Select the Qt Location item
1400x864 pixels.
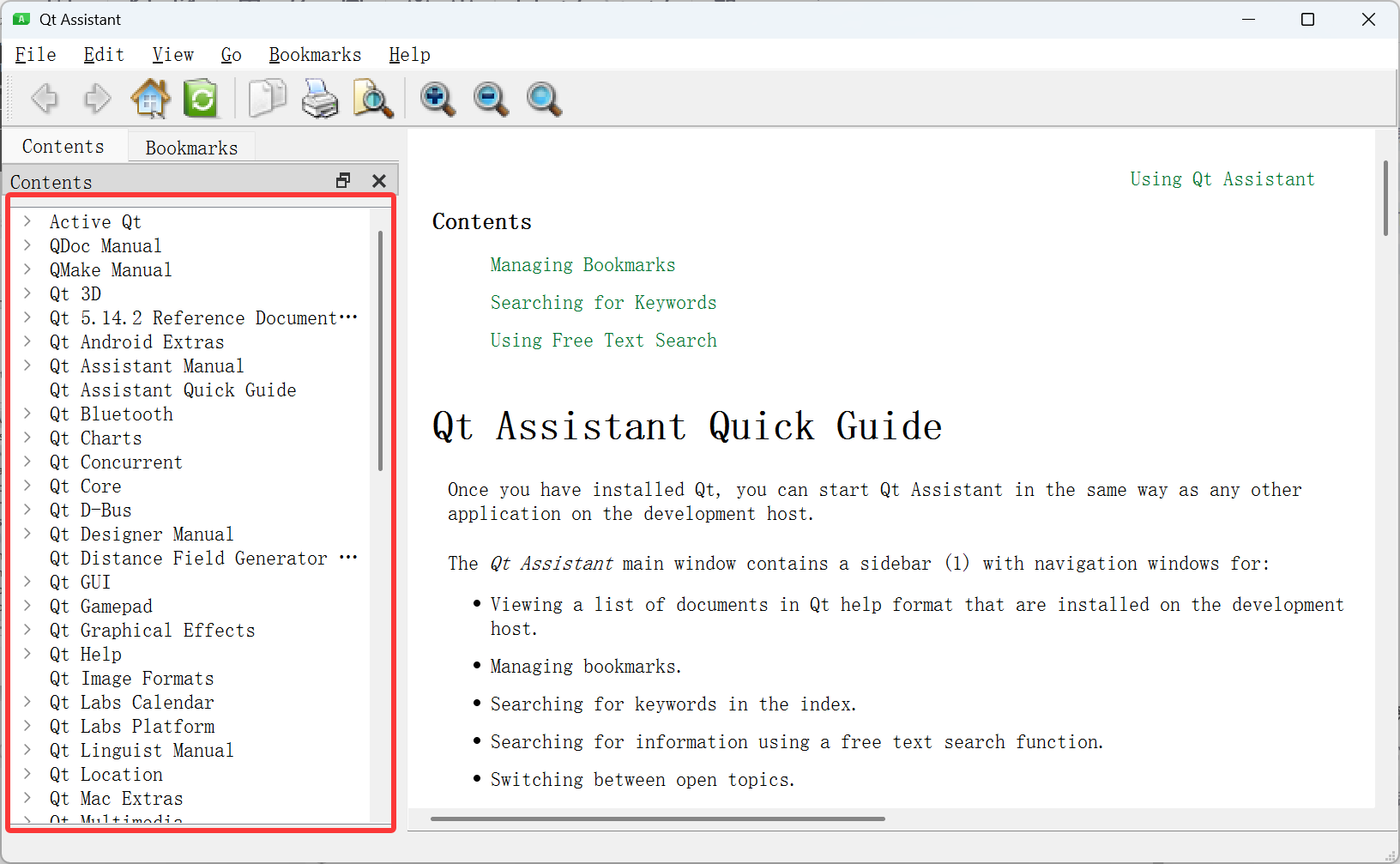[106, 775]
